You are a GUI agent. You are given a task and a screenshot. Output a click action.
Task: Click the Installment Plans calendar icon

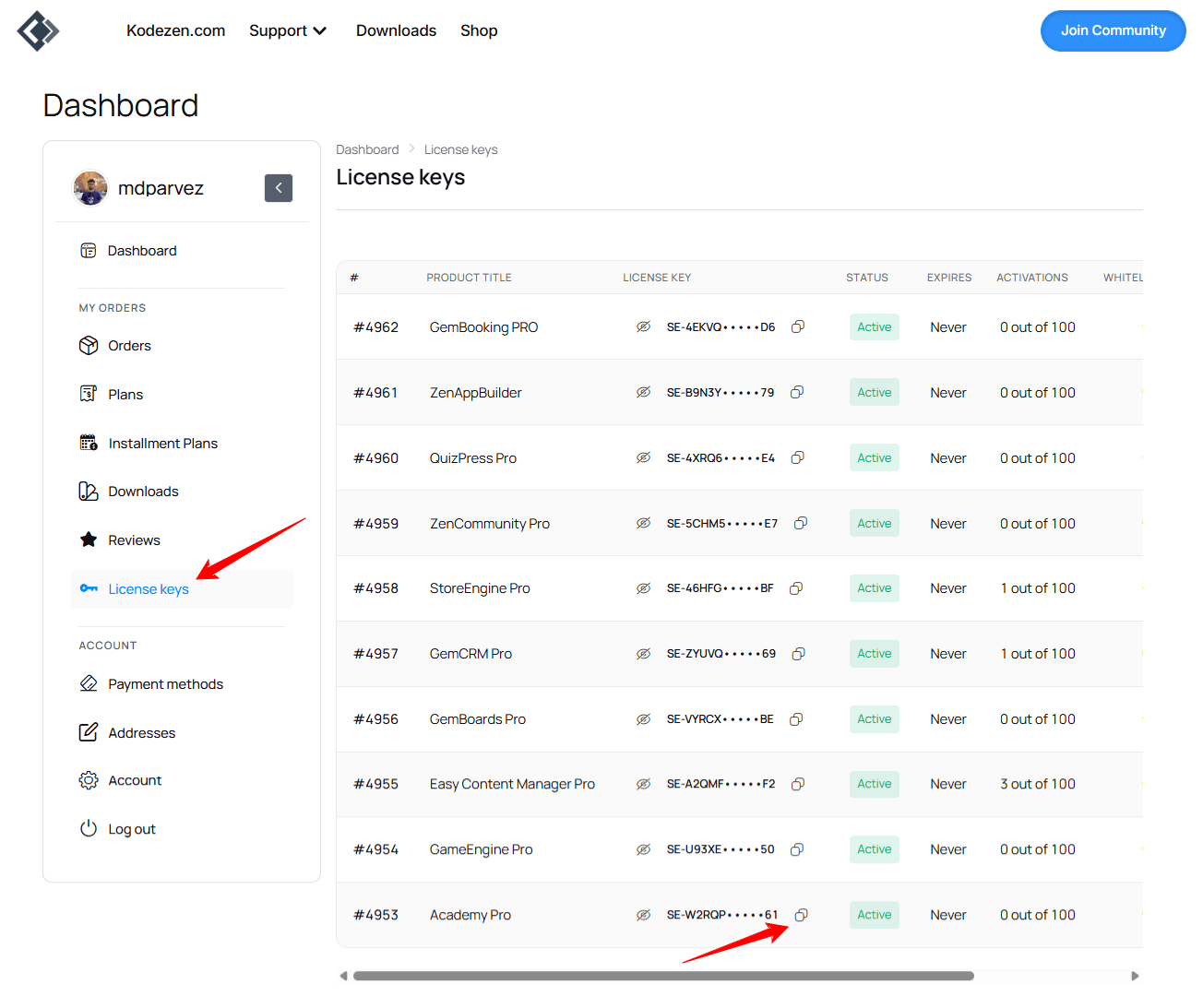pyautogui.click(x=89, y=443)
